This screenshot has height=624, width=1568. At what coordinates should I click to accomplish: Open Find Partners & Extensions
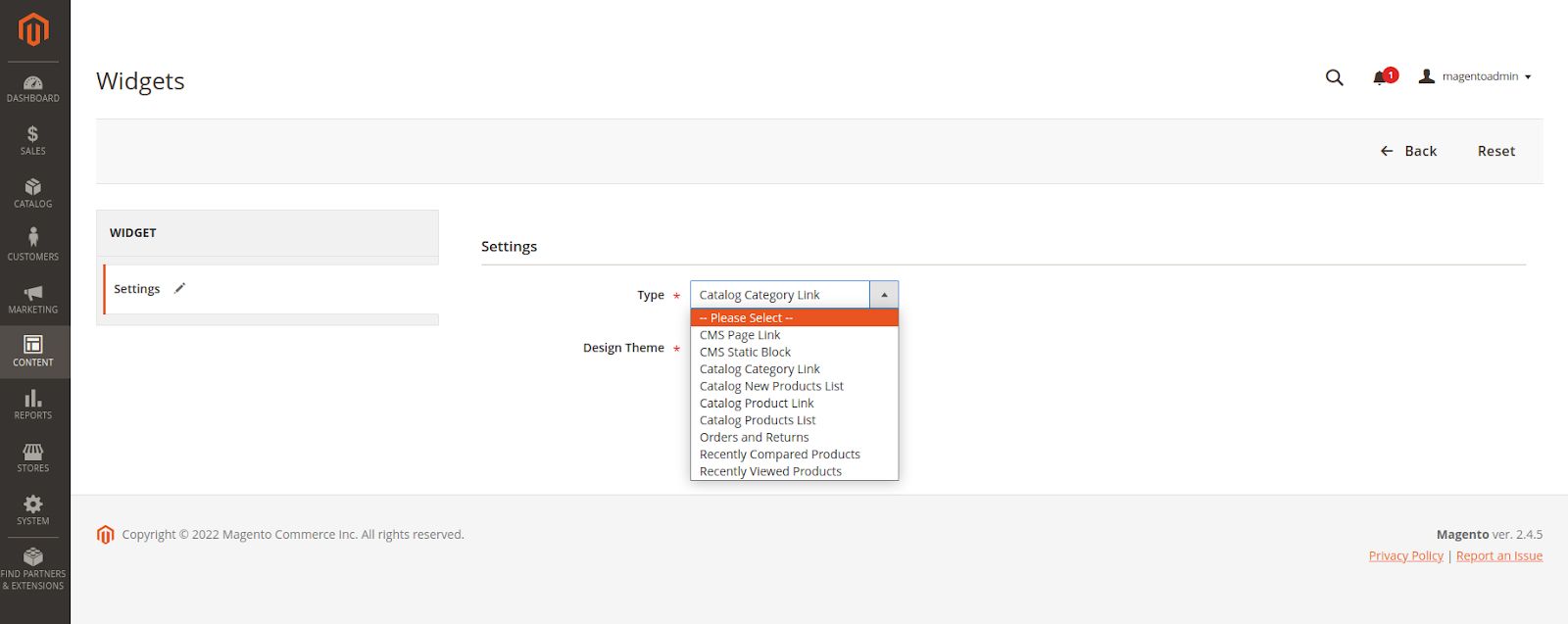pyautogui.click(x=33, y=569)
